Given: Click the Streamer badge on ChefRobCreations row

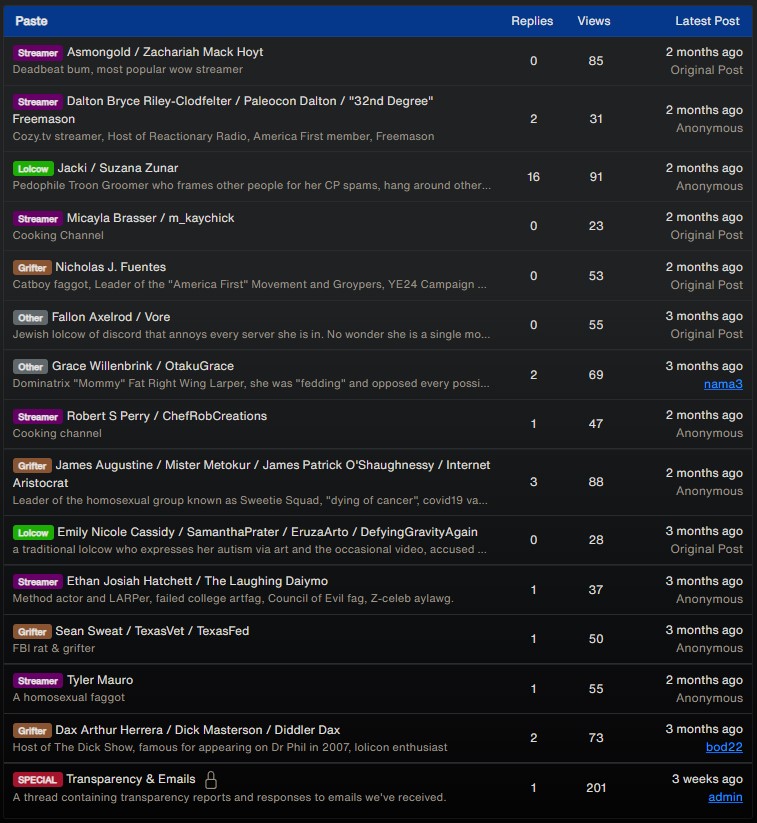Looking at the screenshot, I should 38,416.
